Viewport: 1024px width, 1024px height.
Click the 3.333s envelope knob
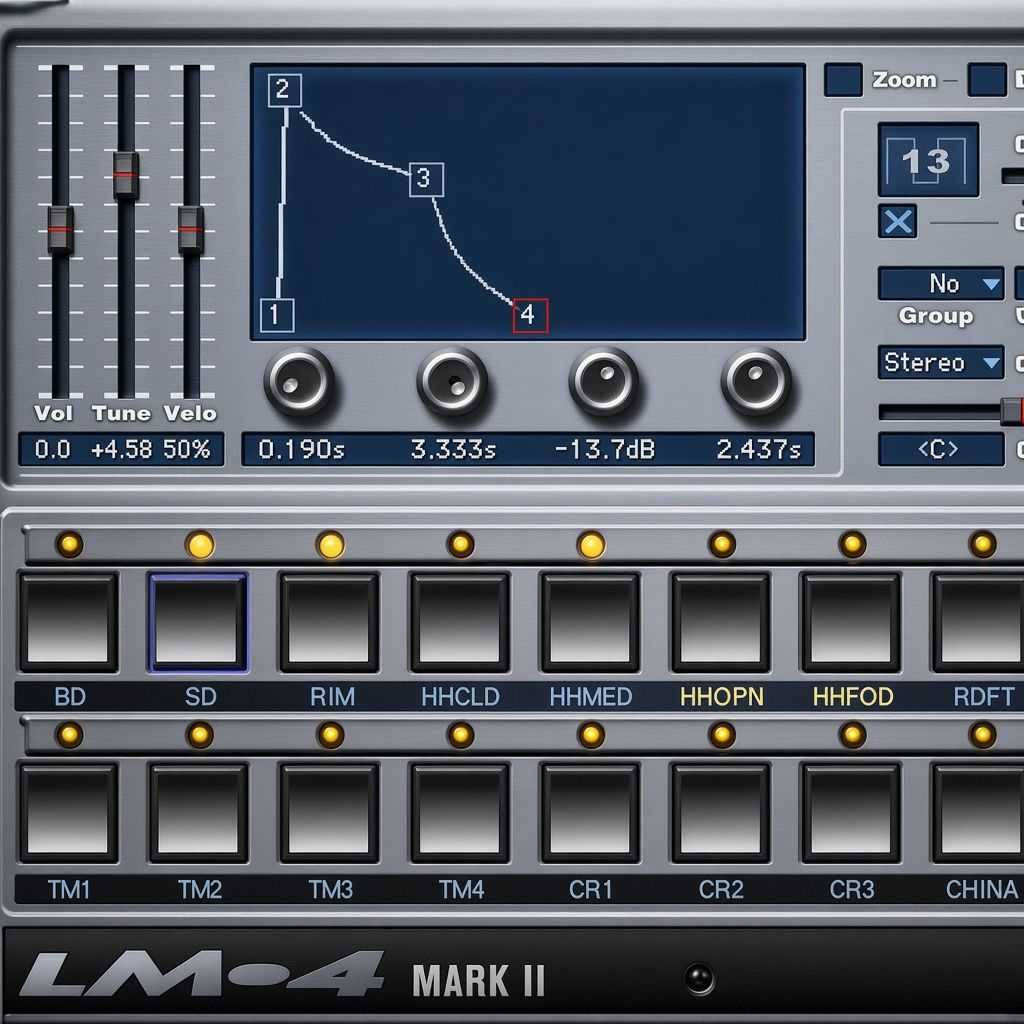[x=452, y=381]
